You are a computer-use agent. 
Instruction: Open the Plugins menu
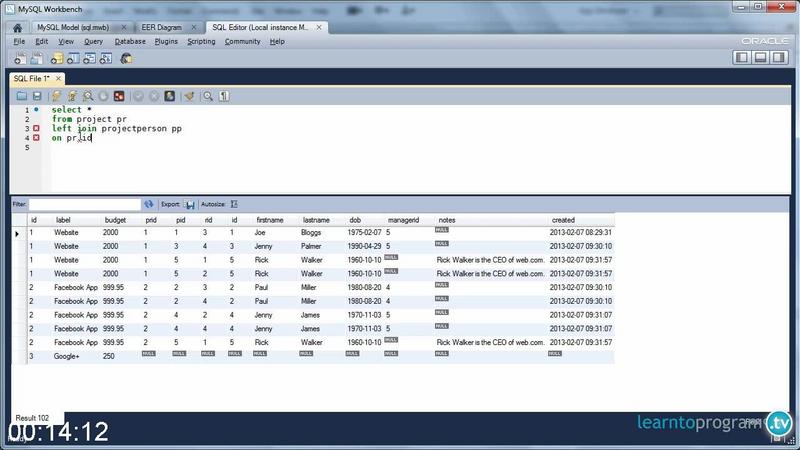[x=166, y=41]
